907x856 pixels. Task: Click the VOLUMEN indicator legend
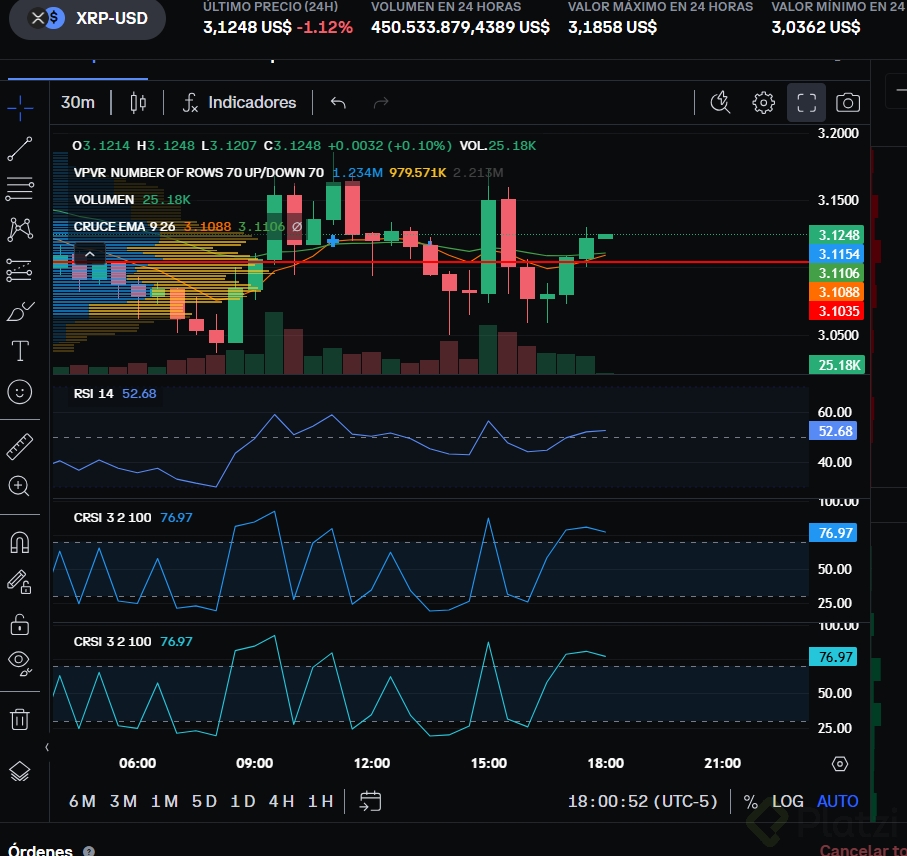104,200
